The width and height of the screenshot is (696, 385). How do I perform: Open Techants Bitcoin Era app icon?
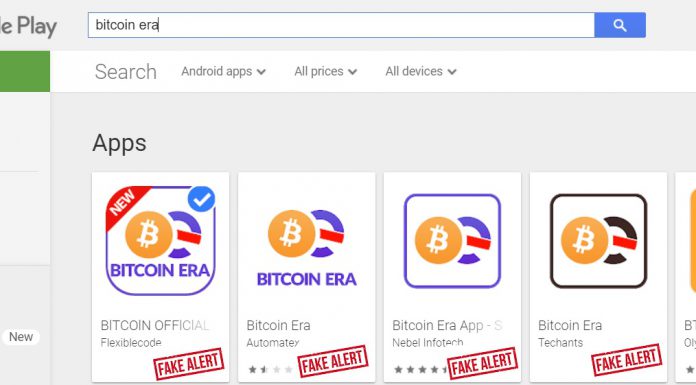coord(598,241)
